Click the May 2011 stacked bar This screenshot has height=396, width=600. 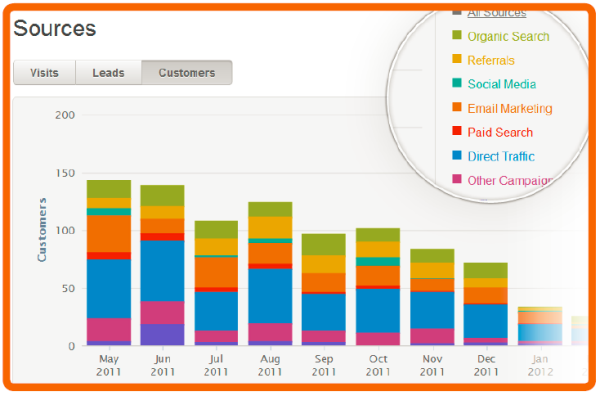coord(109,263)
